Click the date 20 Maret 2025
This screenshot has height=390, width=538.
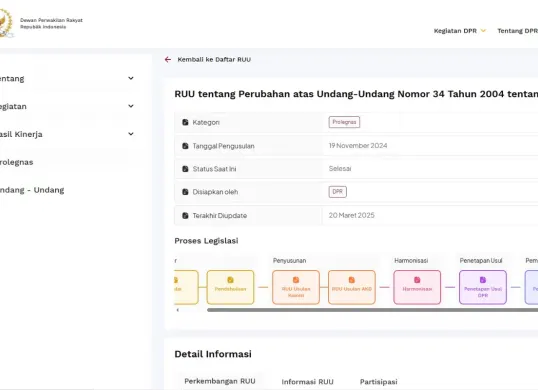352,215
